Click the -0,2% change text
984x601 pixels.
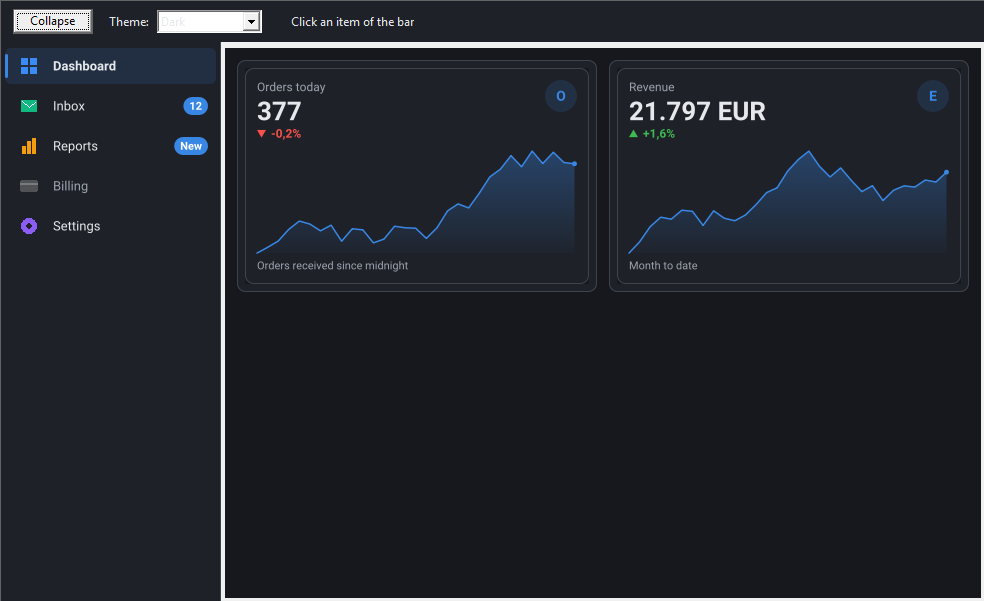[286, 134]
